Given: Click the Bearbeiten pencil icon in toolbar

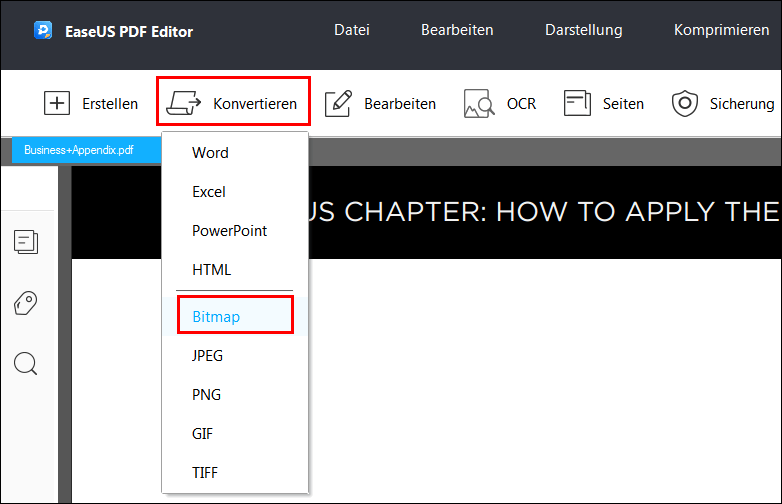Looking at the screenshot, I should (339, 103).
